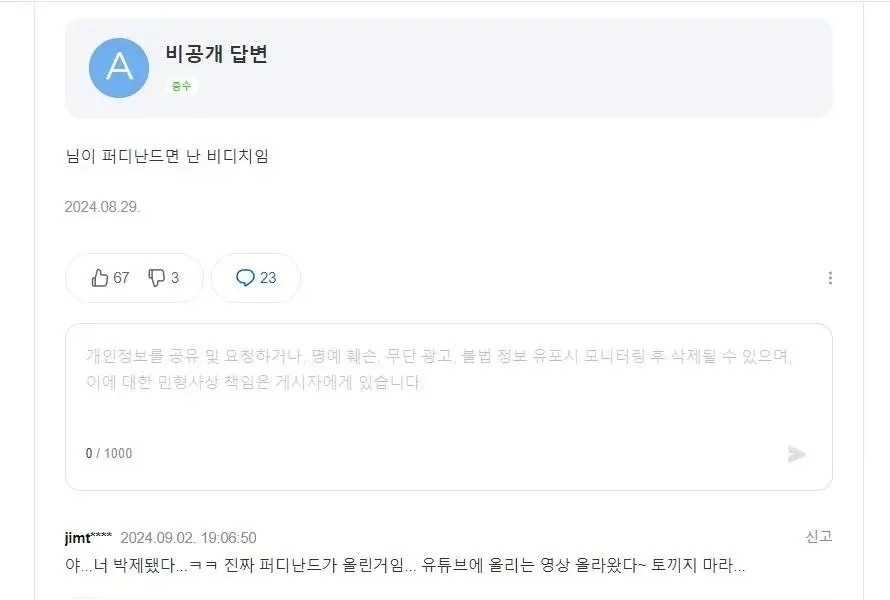Viewport: 890px width, 600px height.
Task: Click the 0 / 1000 character counter
Action: [109, 453]
